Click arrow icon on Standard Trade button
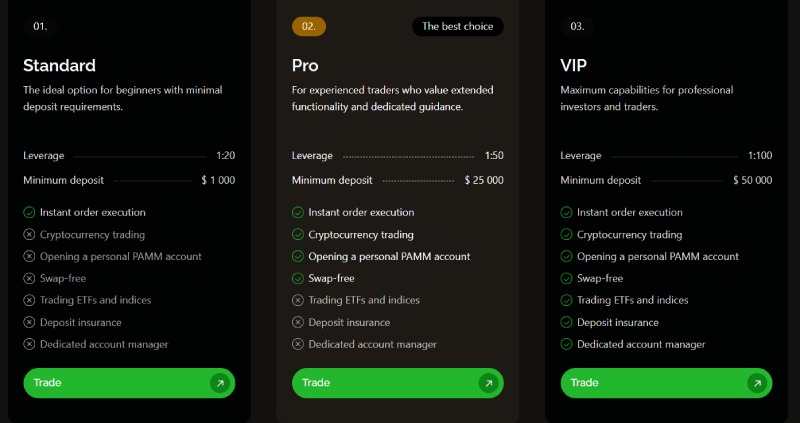The image size is (800, 423). (220, 383)
